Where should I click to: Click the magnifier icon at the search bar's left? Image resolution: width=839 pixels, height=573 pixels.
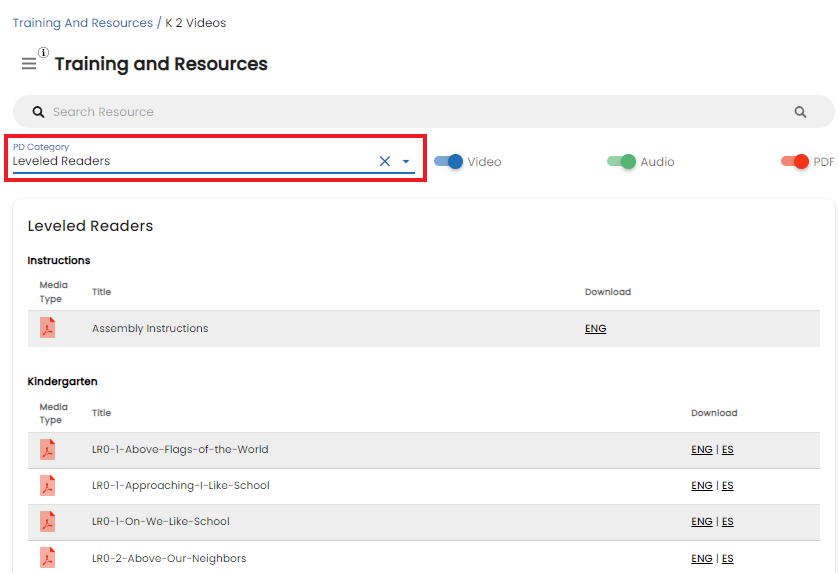[x=39, y=112]
